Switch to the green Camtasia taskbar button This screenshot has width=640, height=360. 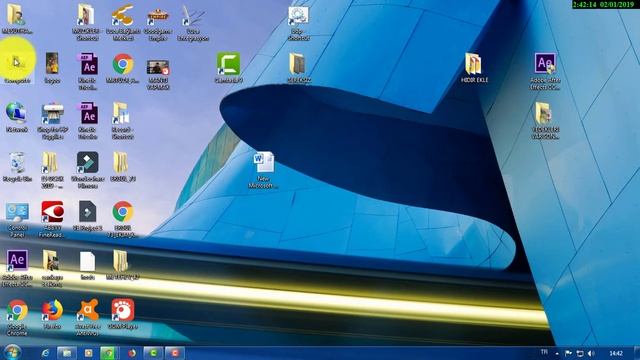pyautogui.click(x=153, y=353)
